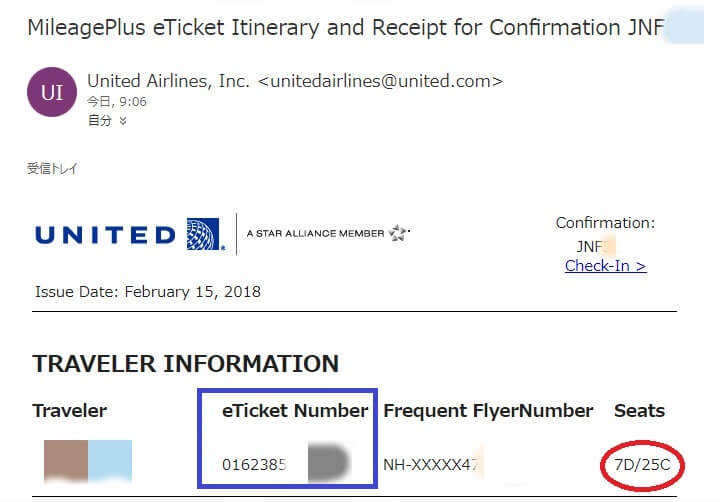Click the TRAVELER INFORMATION heading
Viewport: 720px width, 502px height.
pos(186,363)
